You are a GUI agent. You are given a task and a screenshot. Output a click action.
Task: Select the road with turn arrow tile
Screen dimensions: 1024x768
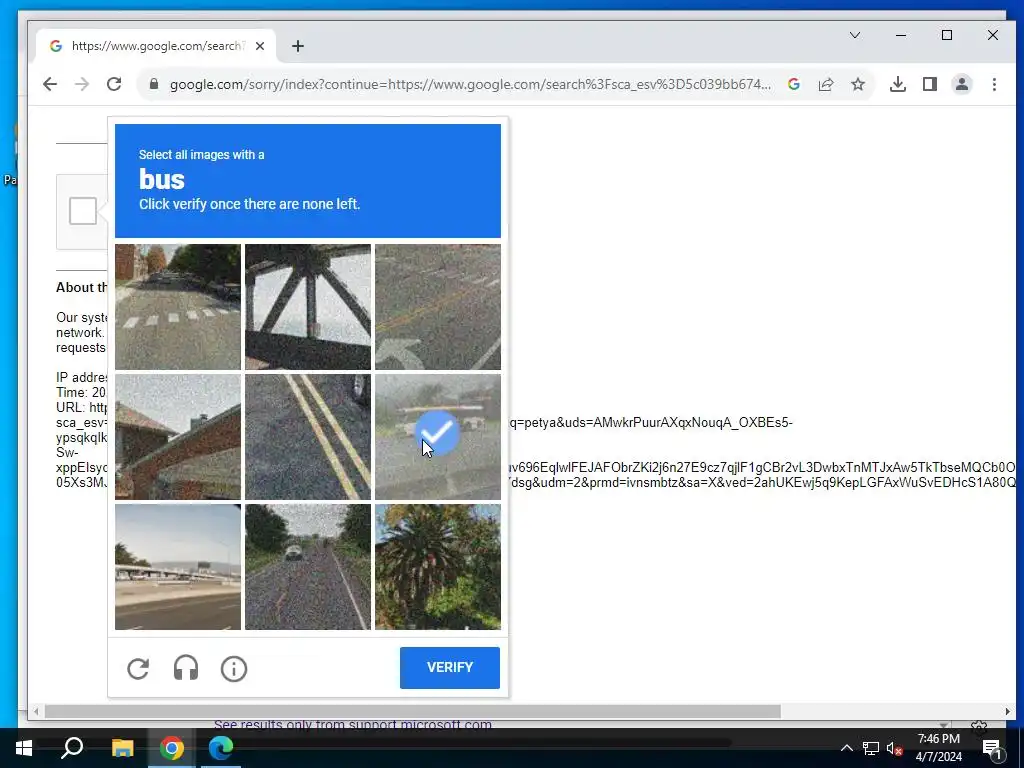point(438,307)
